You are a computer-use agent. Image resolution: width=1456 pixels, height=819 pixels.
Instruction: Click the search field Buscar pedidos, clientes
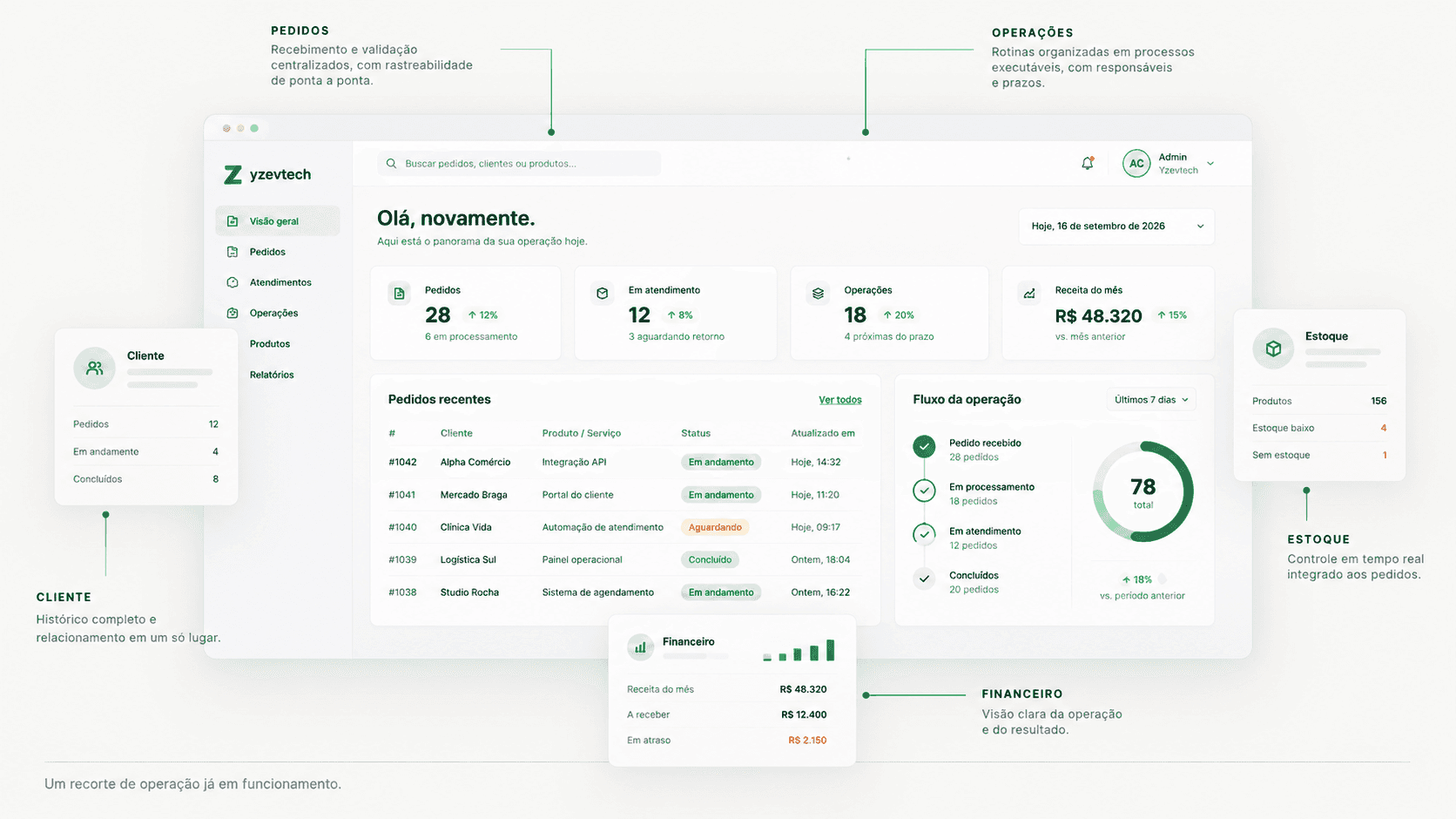[x=519, y=163]
